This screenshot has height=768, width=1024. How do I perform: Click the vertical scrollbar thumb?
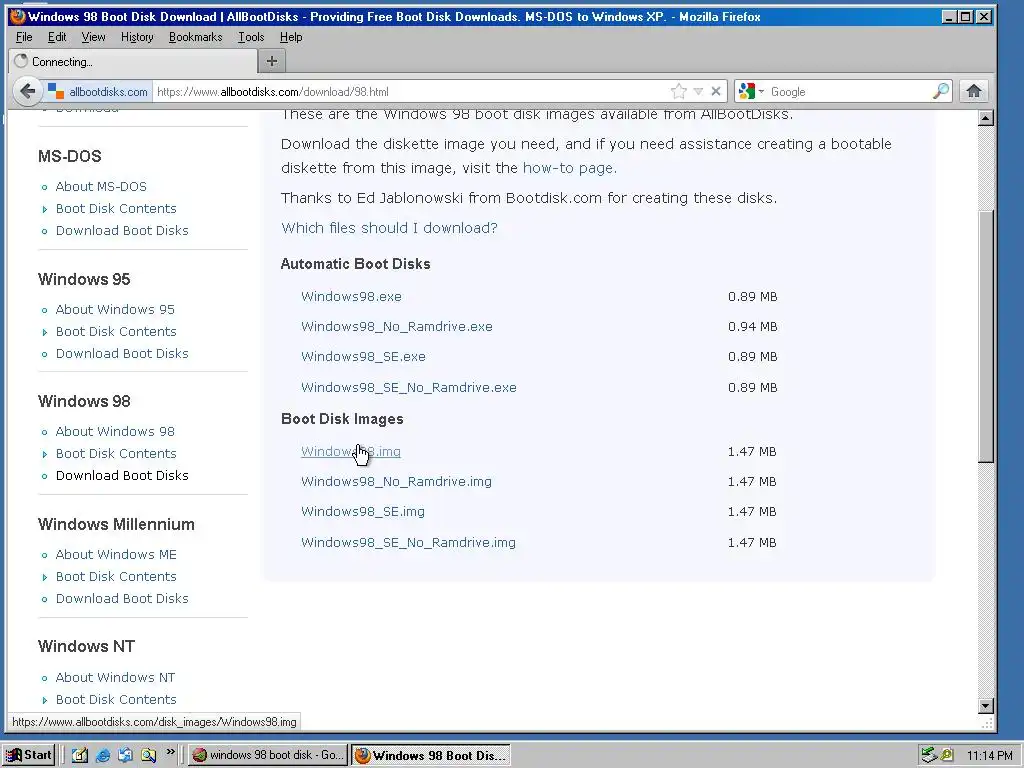tap(986, 336)
